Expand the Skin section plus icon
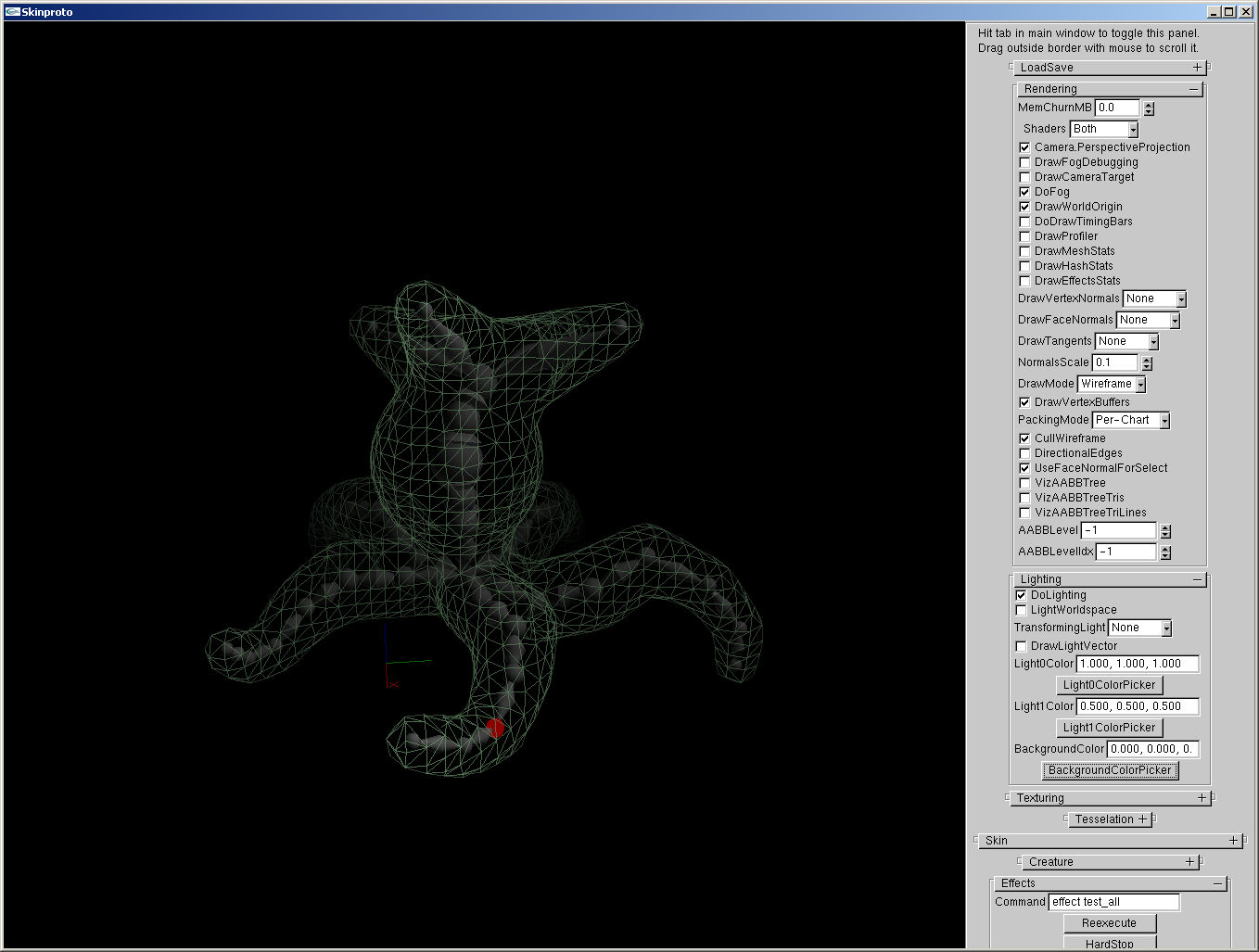Image resolution: width=1259 pixels, height=952 pixels. tap(1233, 841)
